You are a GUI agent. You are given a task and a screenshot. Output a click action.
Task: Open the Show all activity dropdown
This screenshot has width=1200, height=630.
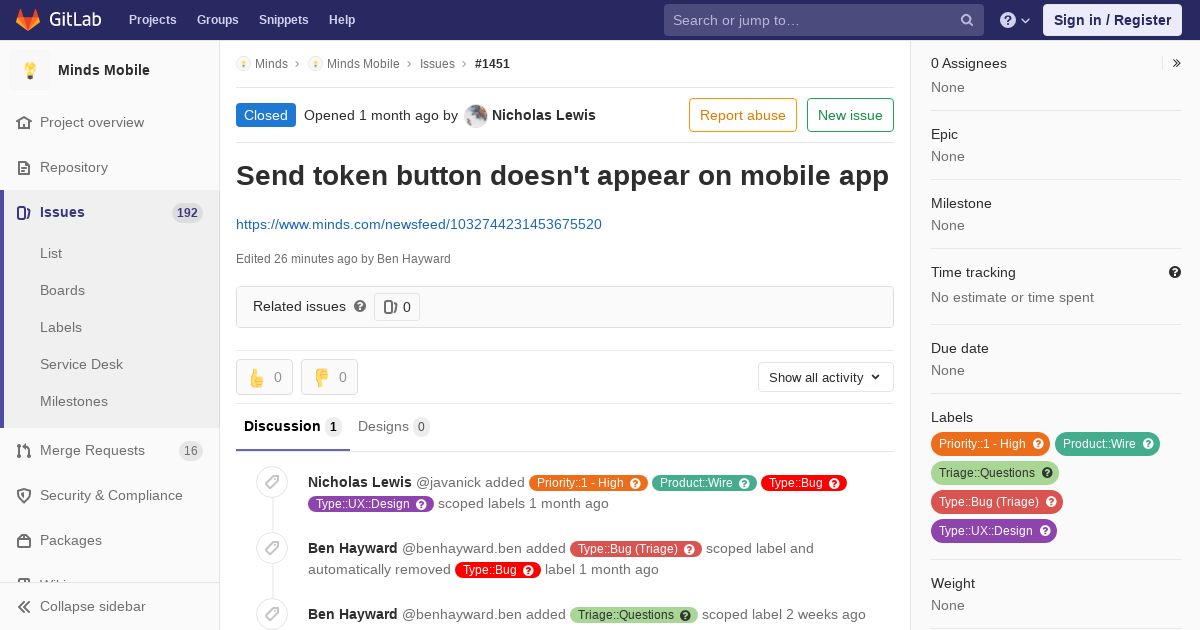click(825, 377)
